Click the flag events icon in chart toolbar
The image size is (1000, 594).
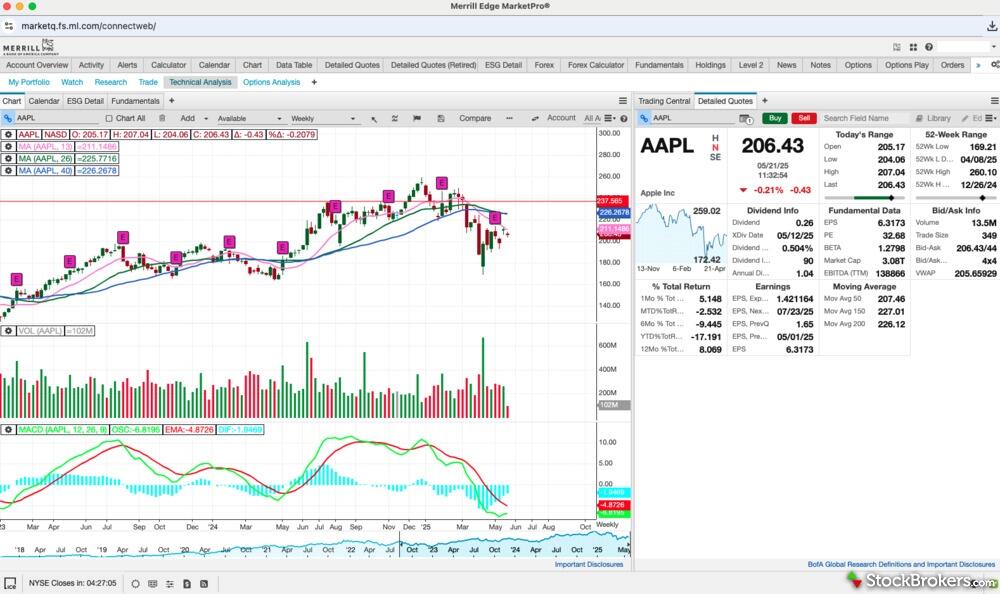[418, 118]
